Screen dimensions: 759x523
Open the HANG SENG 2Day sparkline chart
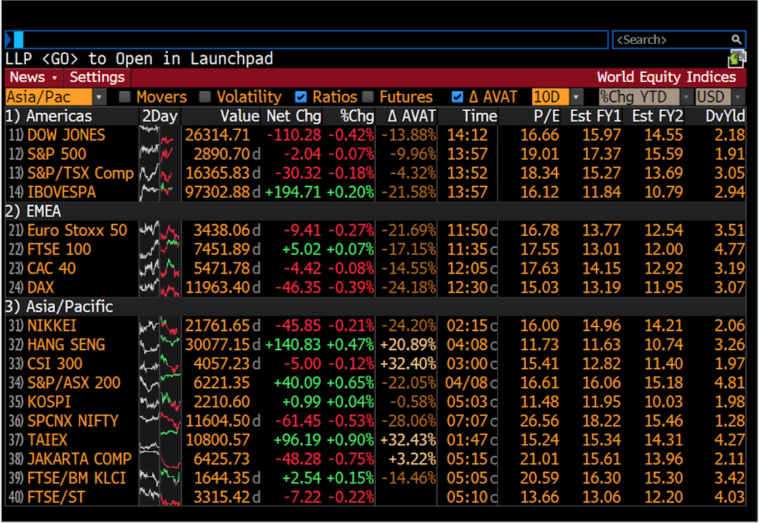click(x=160, y=345)
